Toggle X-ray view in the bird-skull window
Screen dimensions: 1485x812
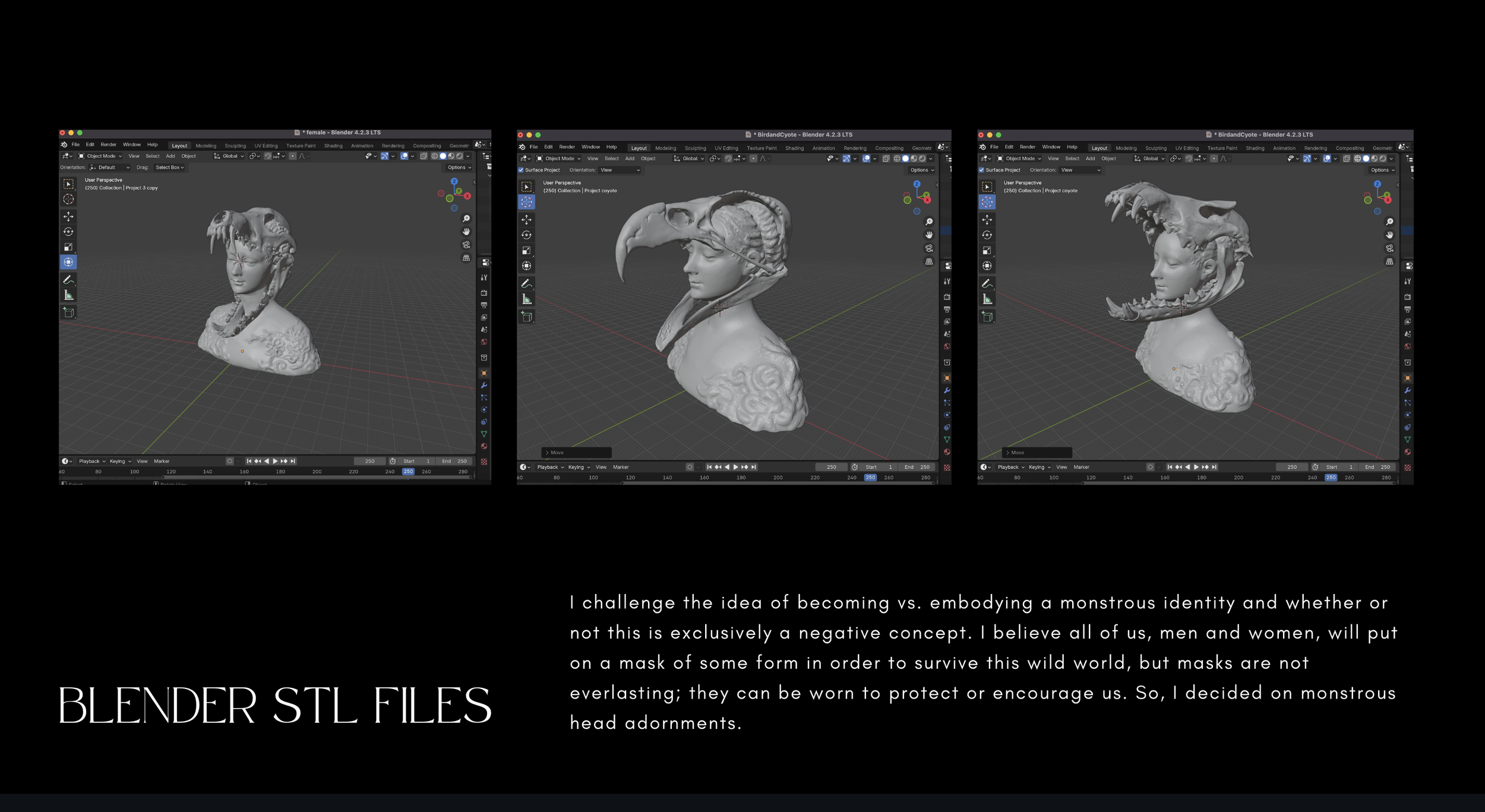(x=886, y=159)
